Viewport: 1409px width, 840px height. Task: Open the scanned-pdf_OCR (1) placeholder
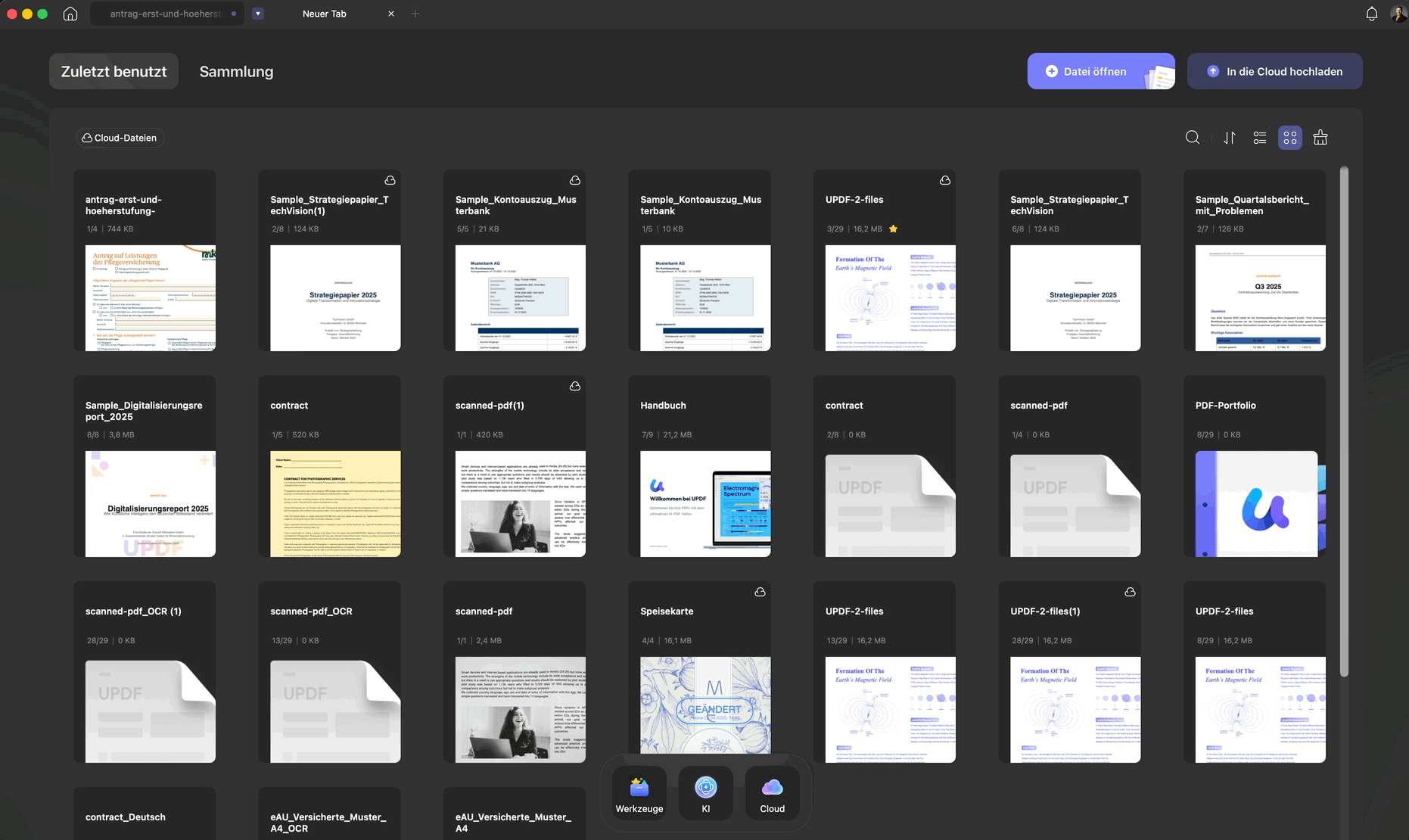(151, 710)
